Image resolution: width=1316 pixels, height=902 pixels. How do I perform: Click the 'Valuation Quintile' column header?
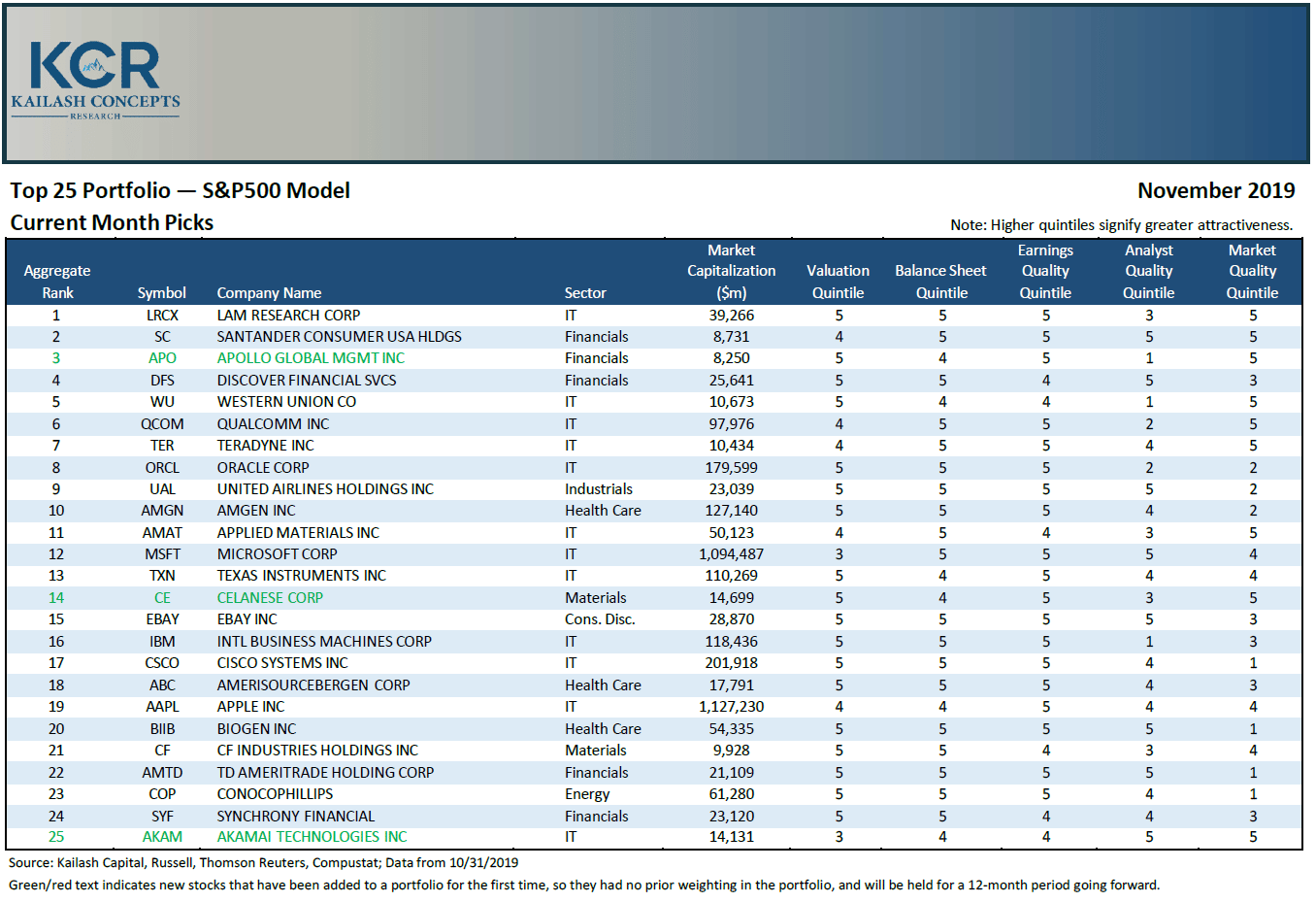click(x=839, y=282)
